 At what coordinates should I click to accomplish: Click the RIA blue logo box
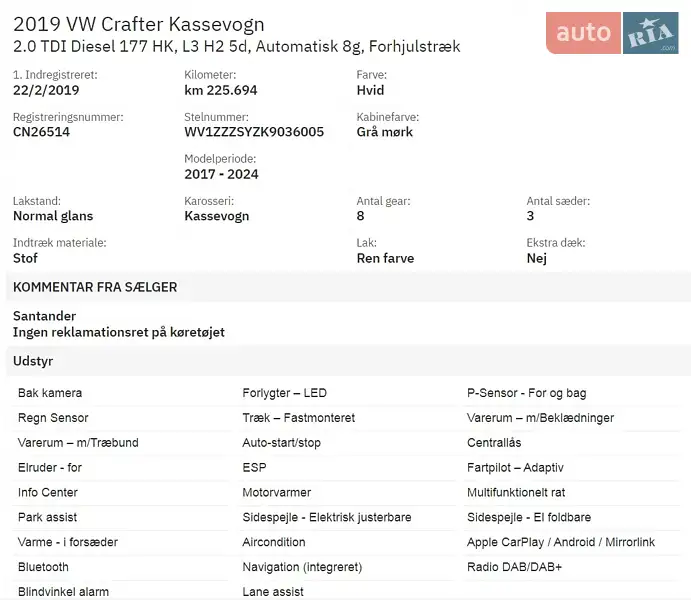[649, 34]
